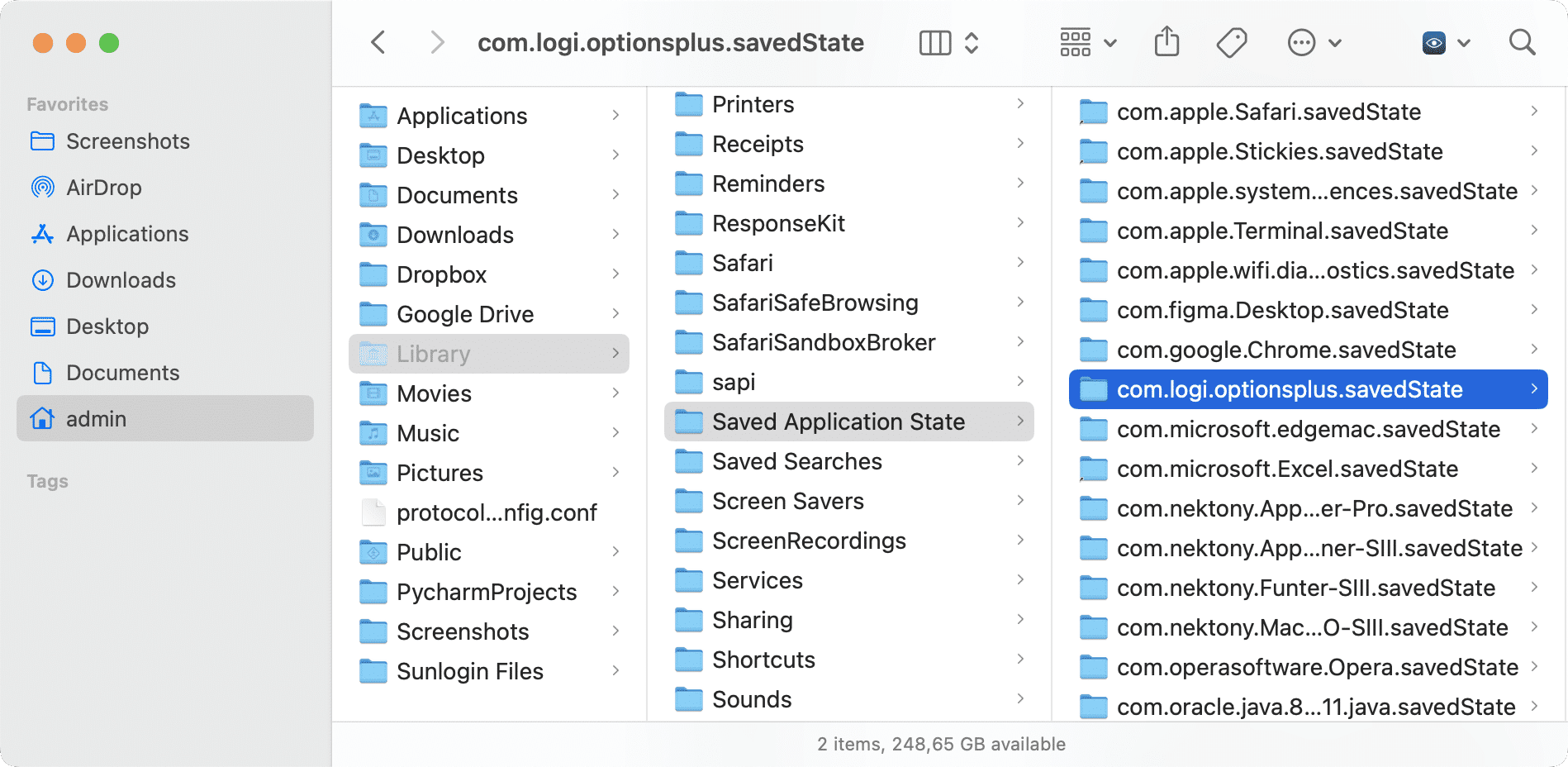Select the Safari folder in column view

(x=743, y=263)
